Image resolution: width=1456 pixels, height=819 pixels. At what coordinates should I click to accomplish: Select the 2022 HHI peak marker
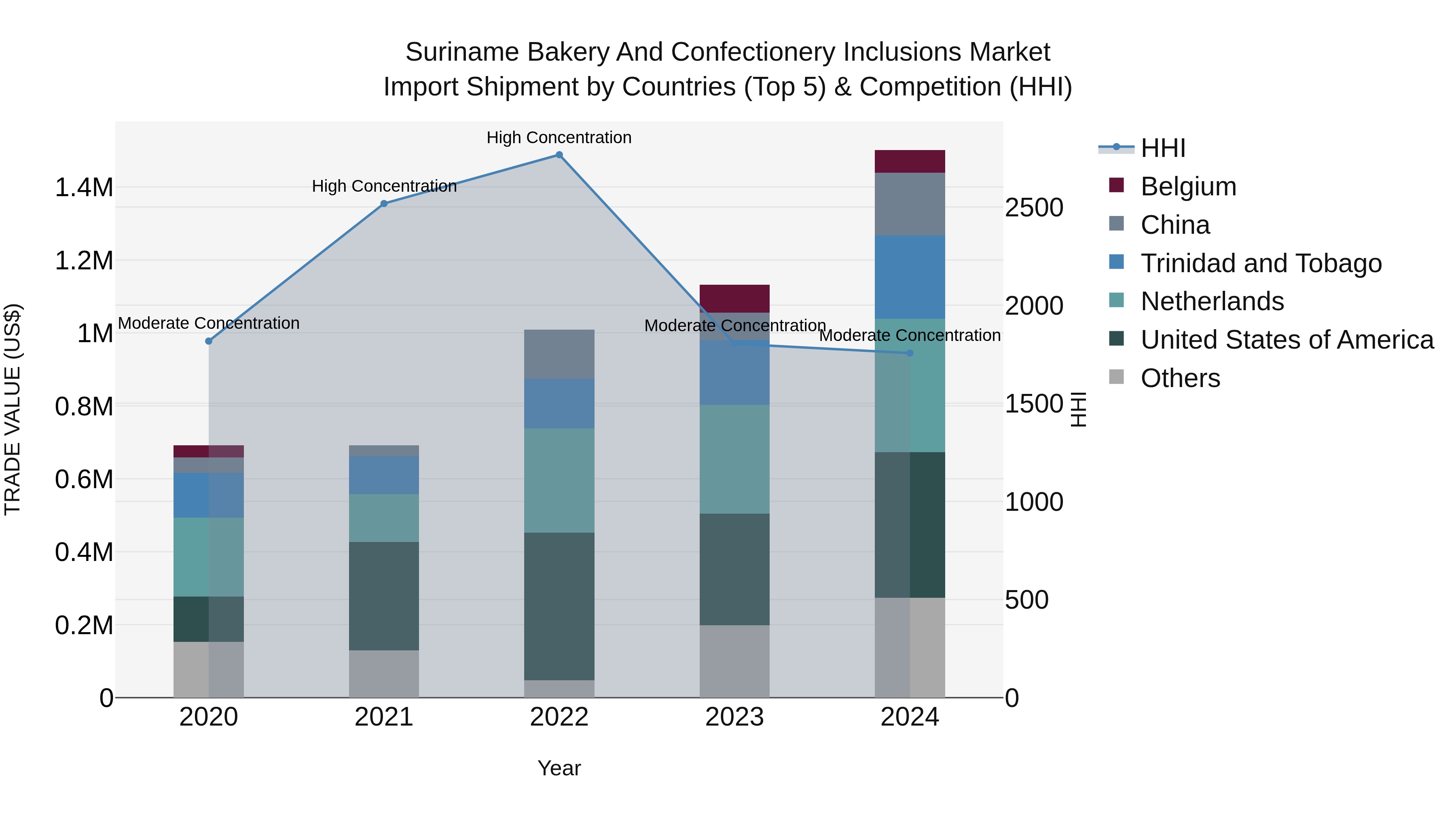[559, 155]
